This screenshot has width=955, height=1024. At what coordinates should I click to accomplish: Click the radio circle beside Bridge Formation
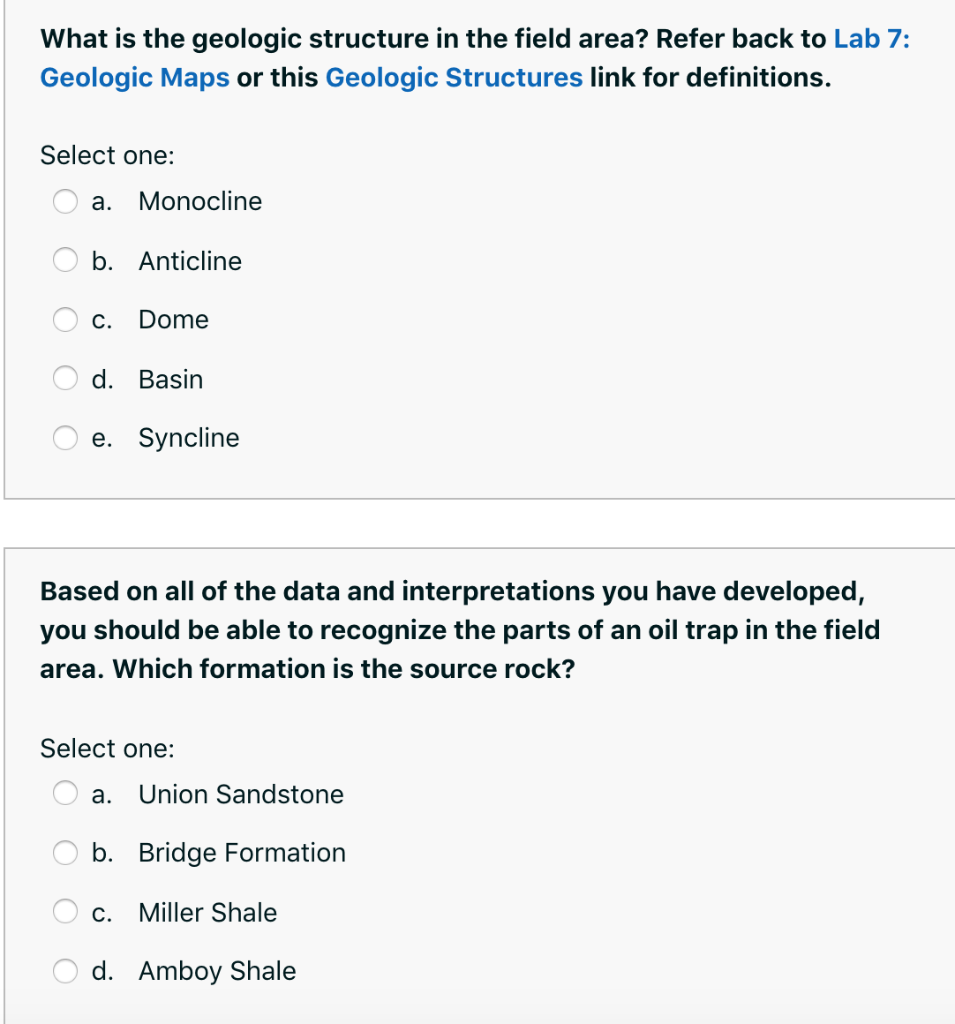tap(65, 853)
